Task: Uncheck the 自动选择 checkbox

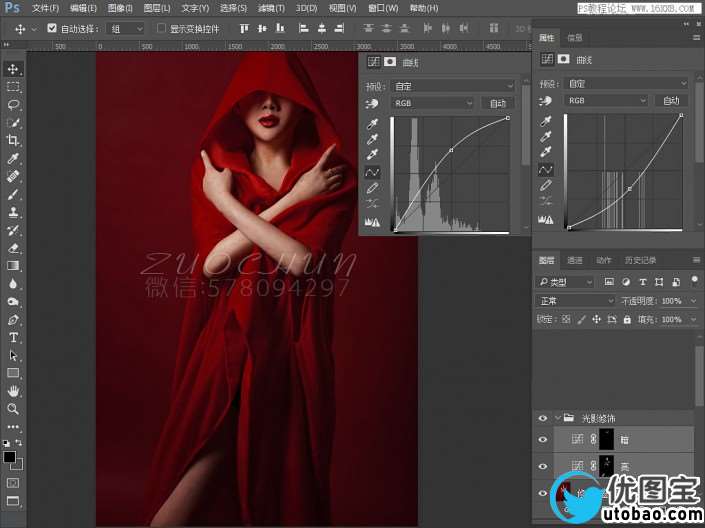Action: tap(52, 28)
